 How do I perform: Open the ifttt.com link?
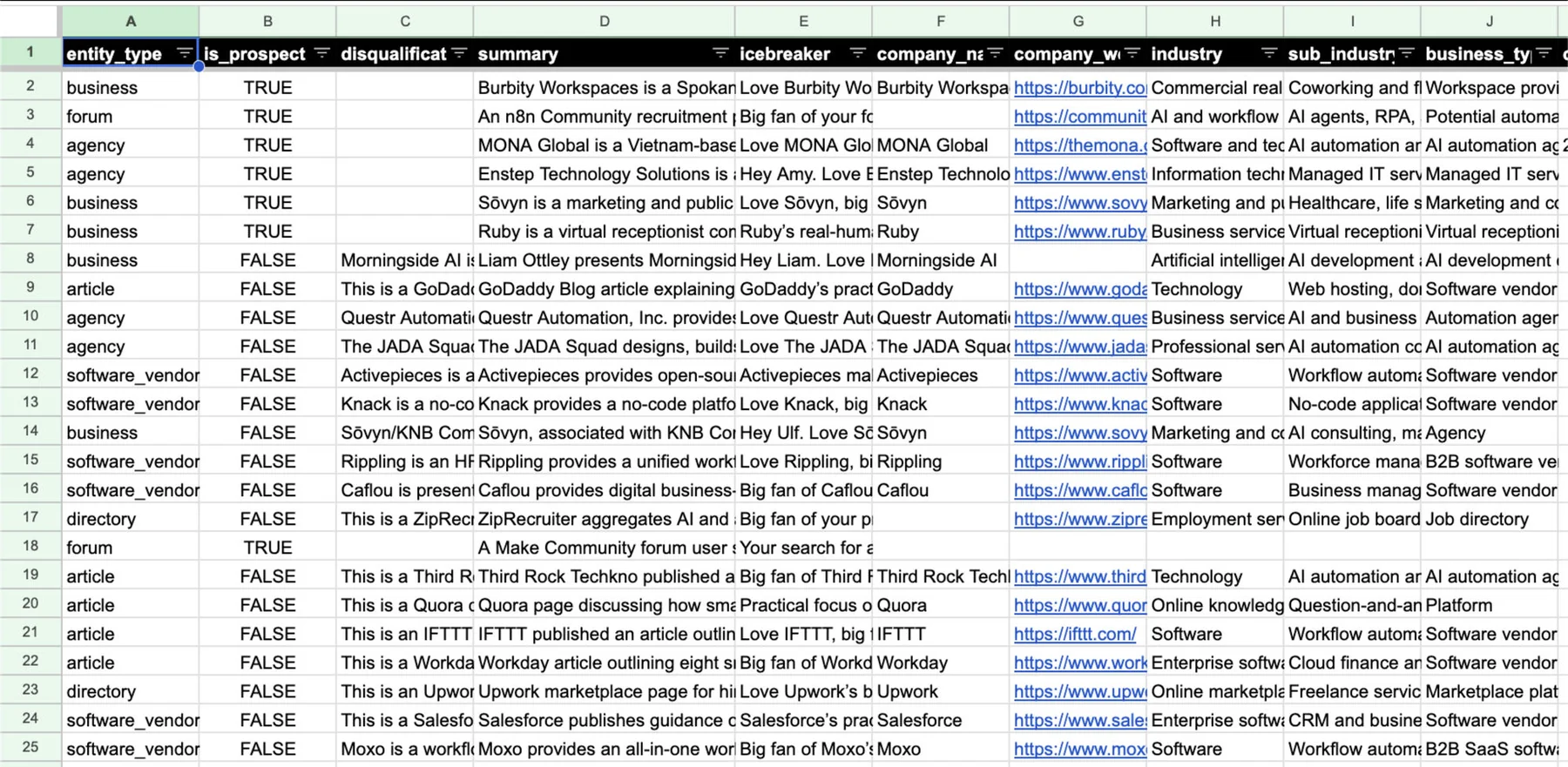click(x=1075, y=633)
